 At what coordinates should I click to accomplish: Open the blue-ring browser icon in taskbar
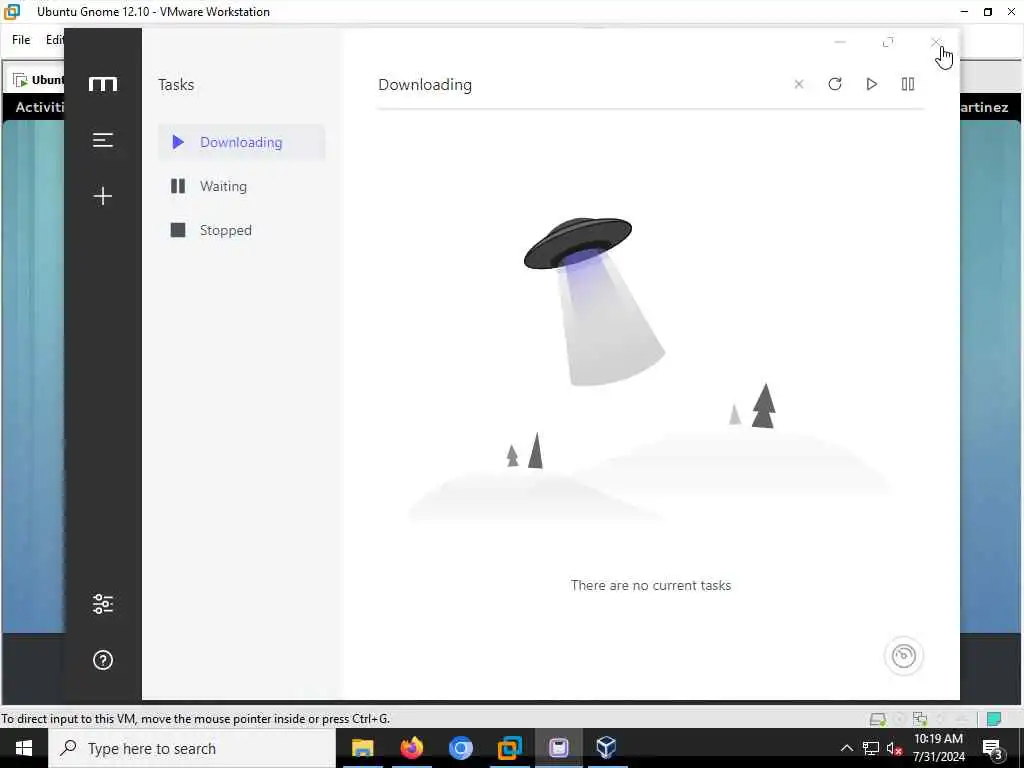(460, 748)
